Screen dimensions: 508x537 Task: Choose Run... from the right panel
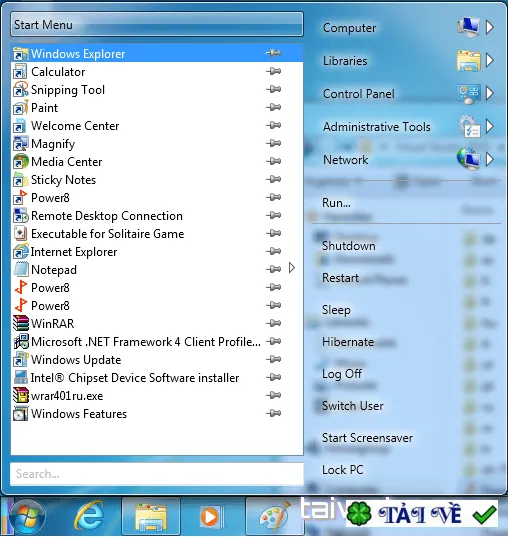pos(336,203)
